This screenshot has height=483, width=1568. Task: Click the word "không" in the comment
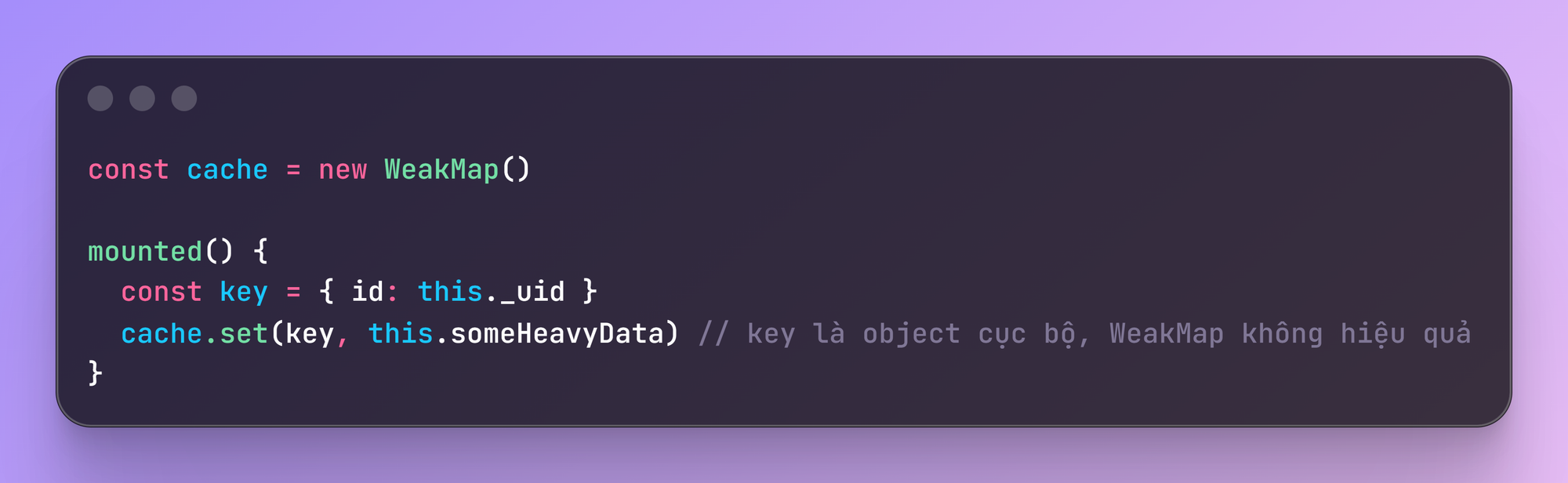coord(1282,334)
